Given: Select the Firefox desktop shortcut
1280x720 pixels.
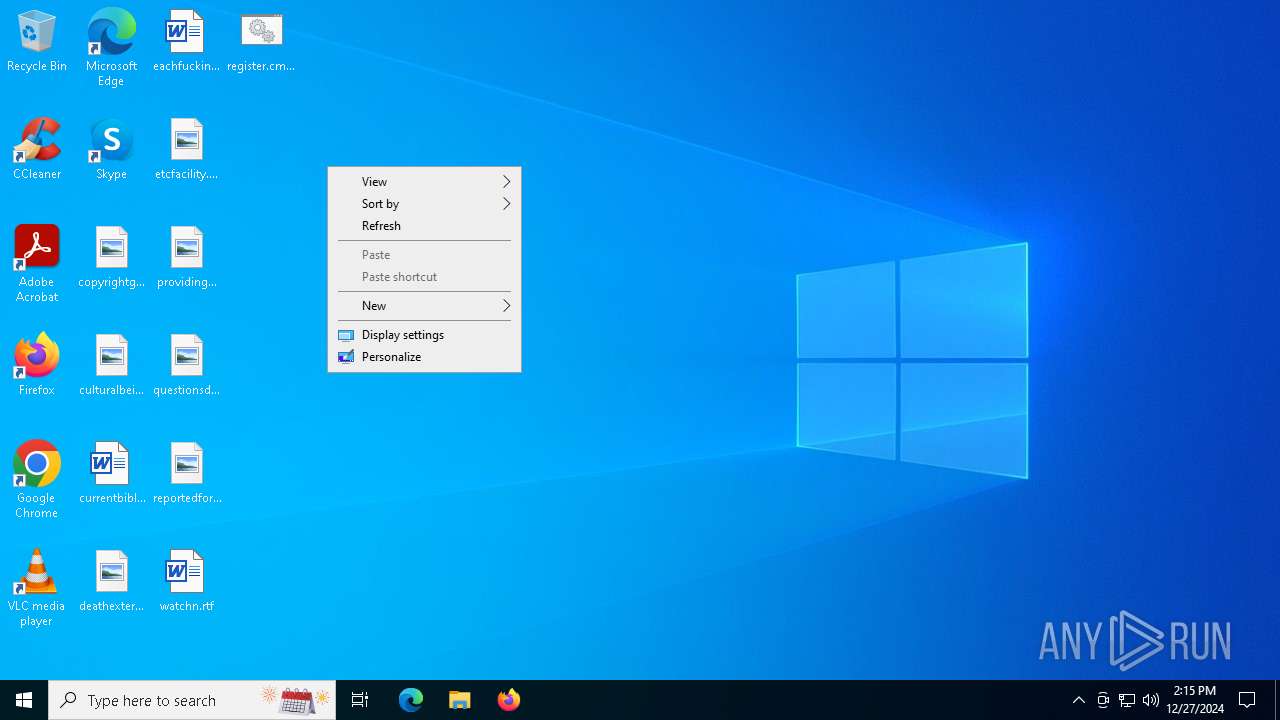Looking at the screenshot, I should coord(37,366).
